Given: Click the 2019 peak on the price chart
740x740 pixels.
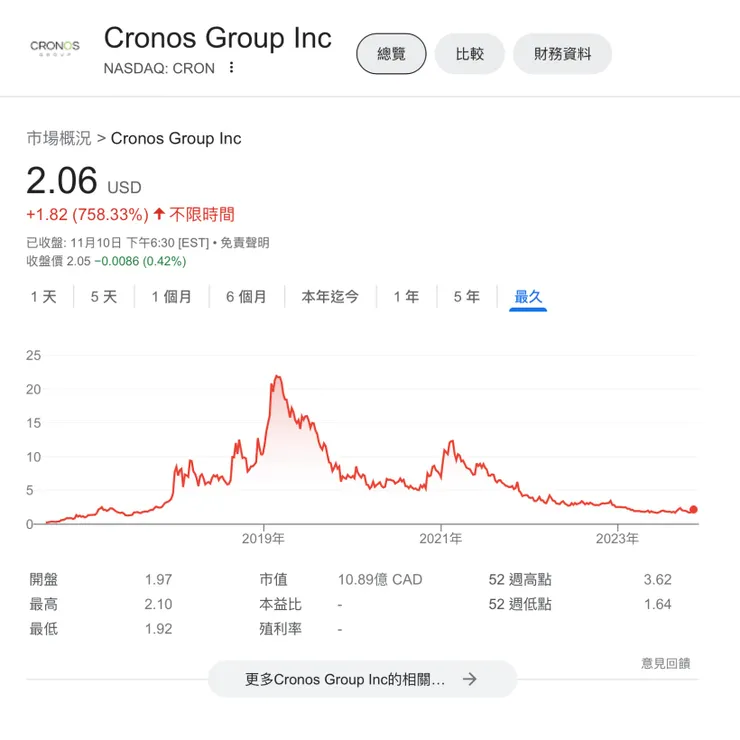Looking at the screenshot, I should tap(277, 377).
